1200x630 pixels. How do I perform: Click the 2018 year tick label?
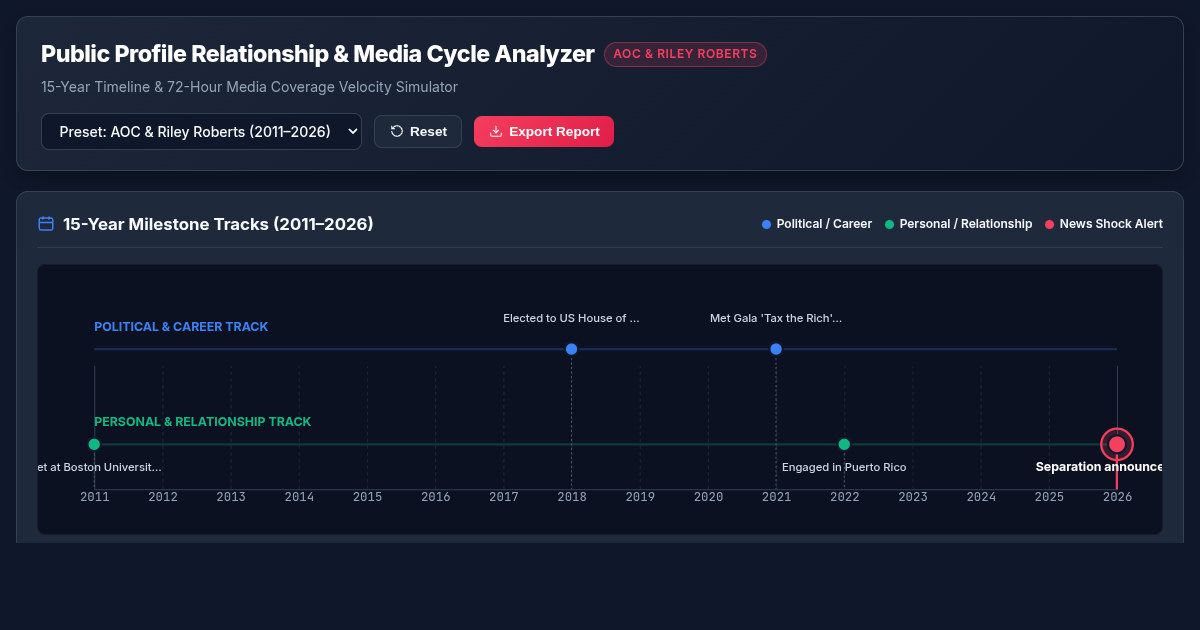(572, 497)
